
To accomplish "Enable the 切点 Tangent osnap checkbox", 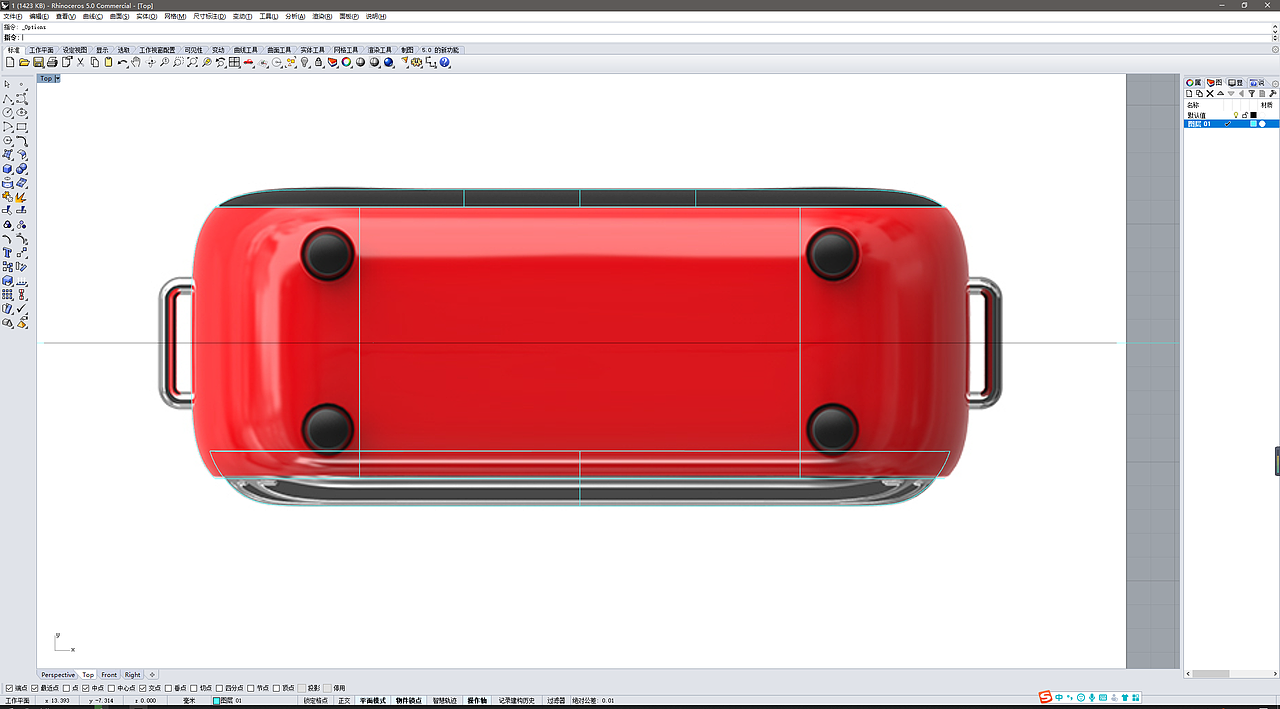I will [x=194, y=688].
